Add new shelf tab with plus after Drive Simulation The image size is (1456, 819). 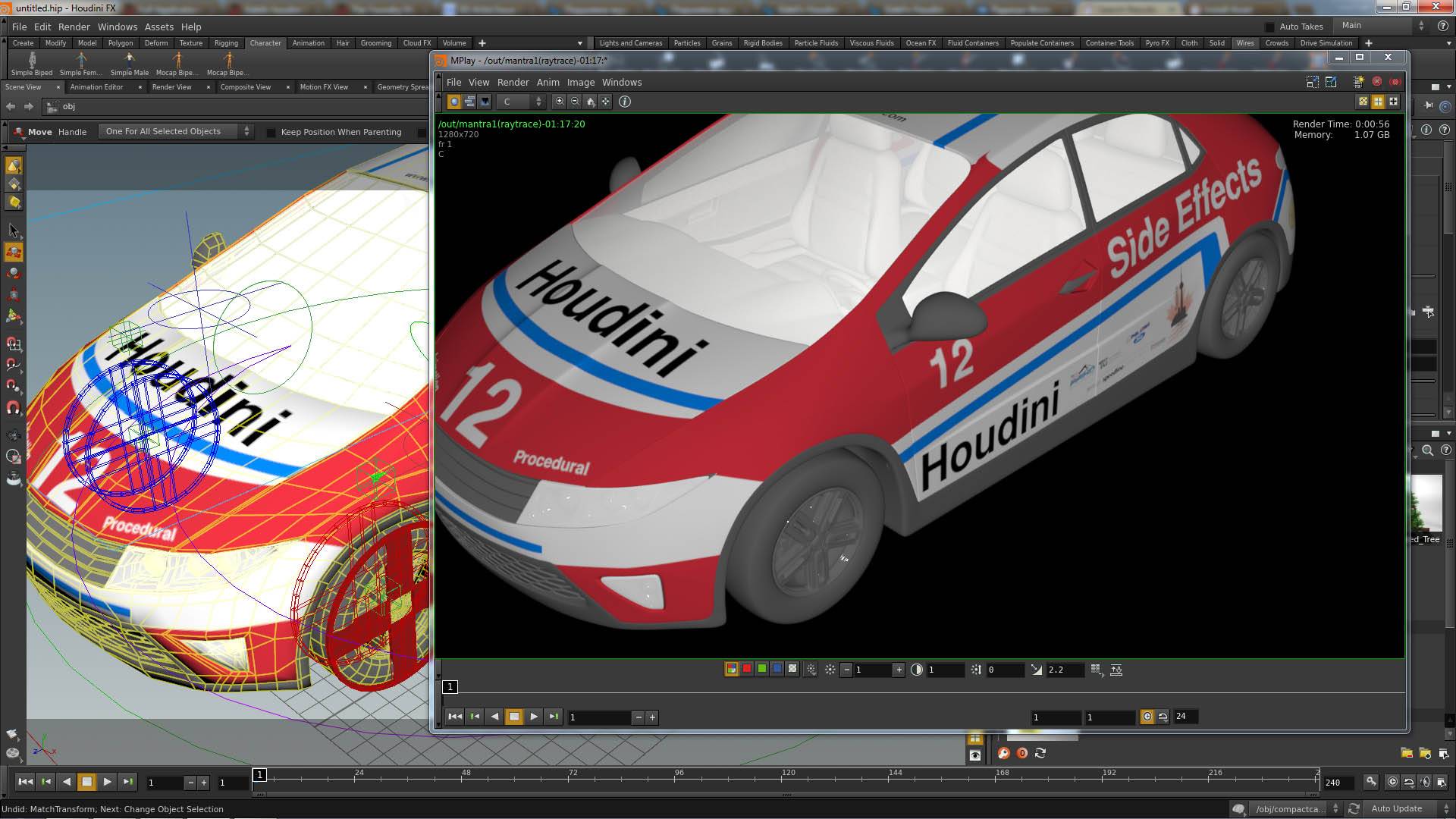click(1369, 43)
